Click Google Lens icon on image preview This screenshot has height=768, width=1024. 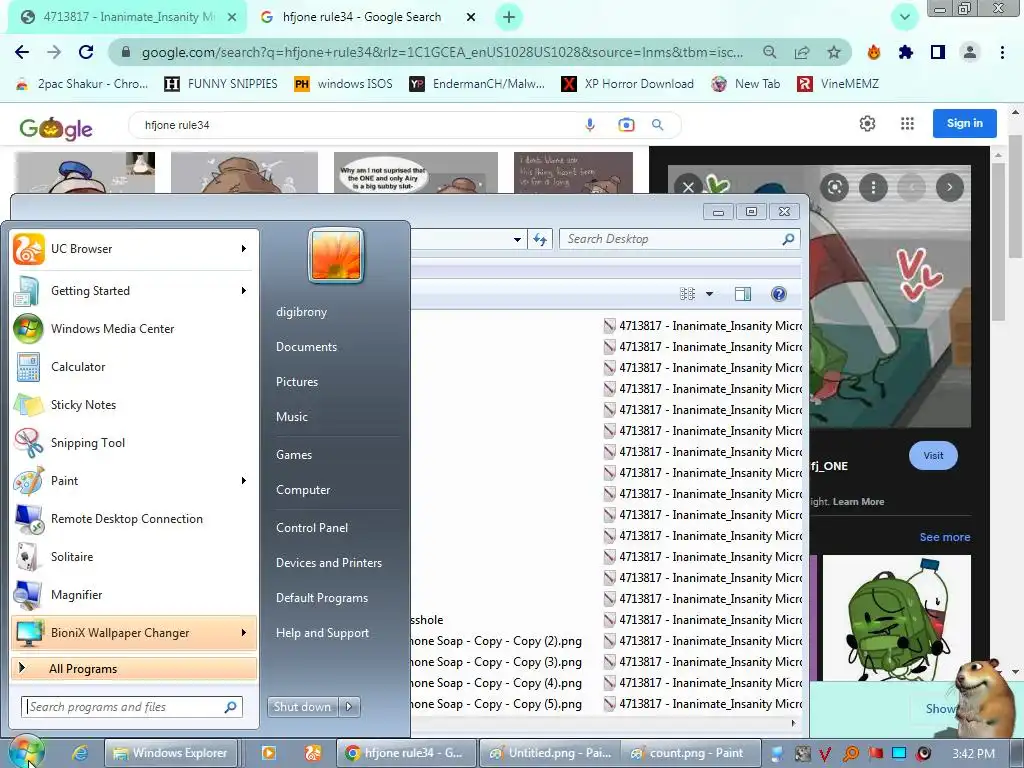[x=835, y=187]
